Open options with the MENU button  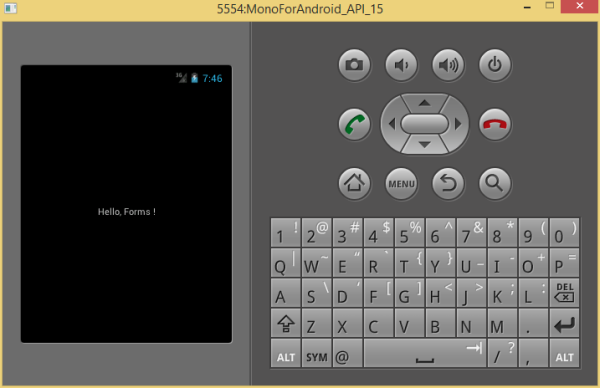(401, 184)
